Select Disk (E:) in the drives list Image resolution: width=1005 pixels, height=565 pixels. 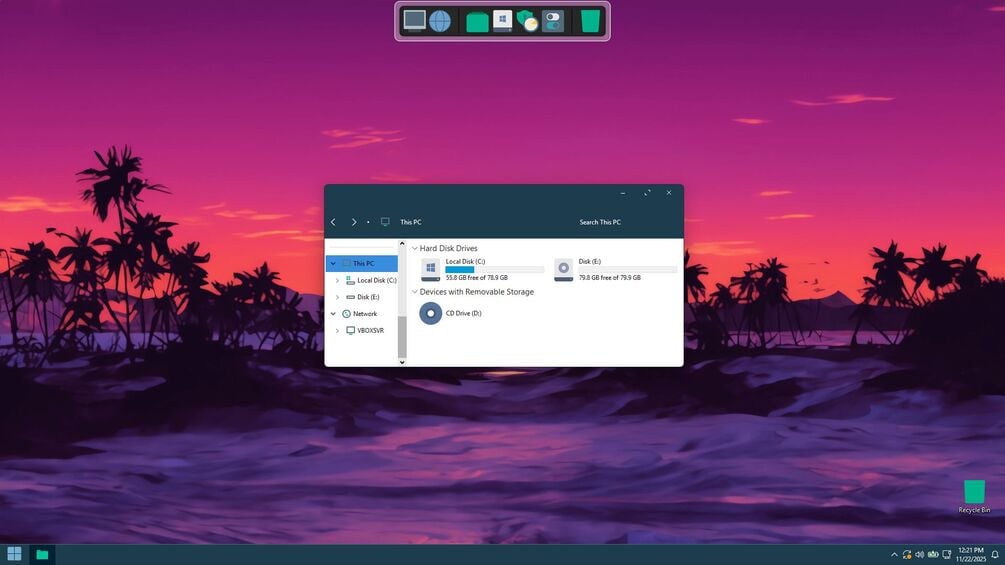pyautogui.click(x=615, y=270)
